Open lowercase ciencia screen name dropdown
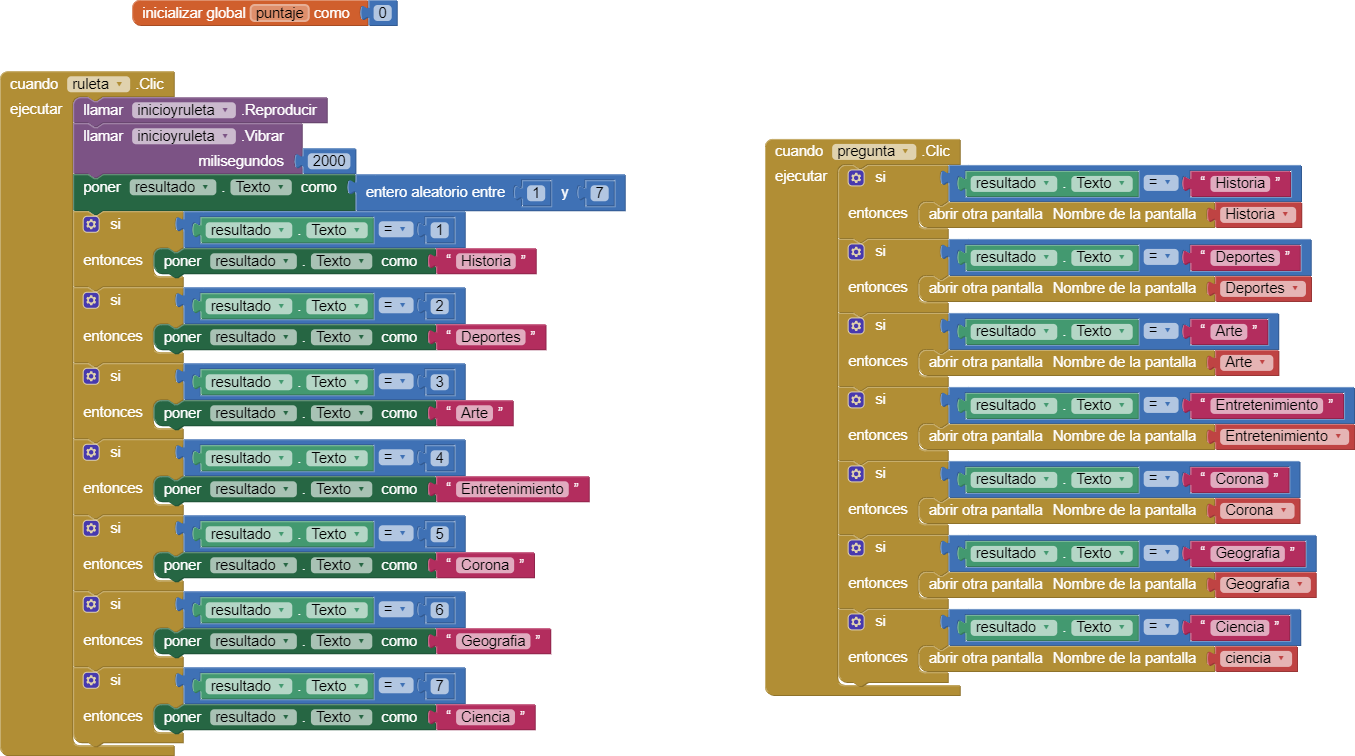 (1256, 658)
